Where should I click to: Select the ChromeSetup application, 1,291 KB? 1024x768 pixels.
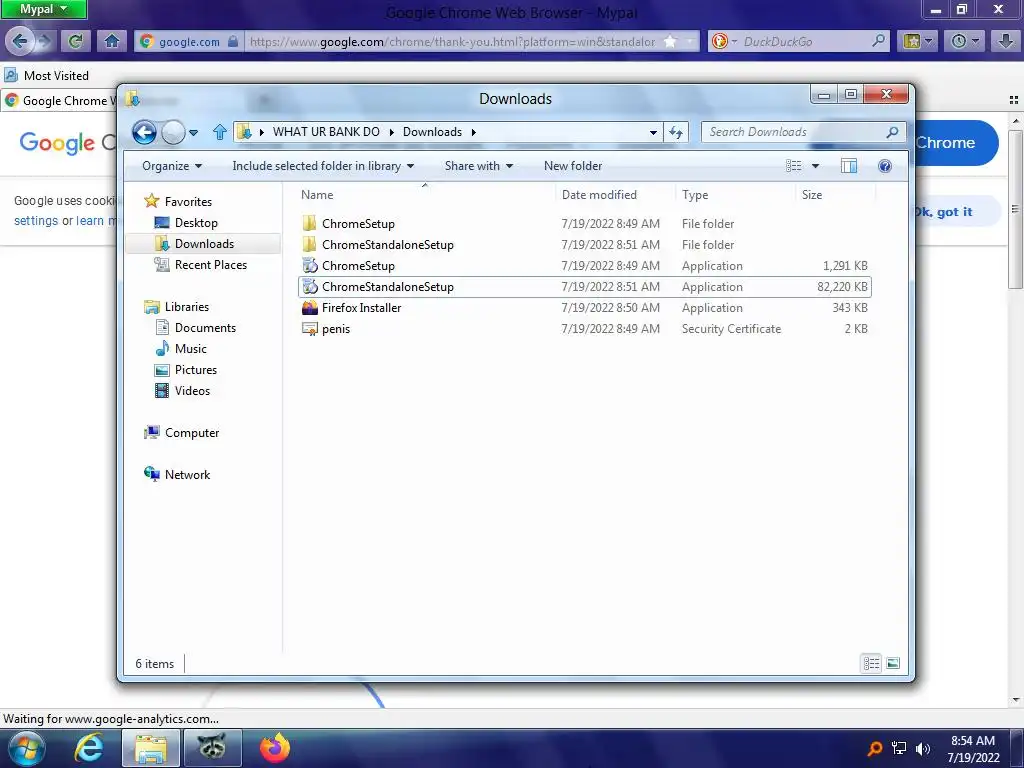(x=584, y=266)
